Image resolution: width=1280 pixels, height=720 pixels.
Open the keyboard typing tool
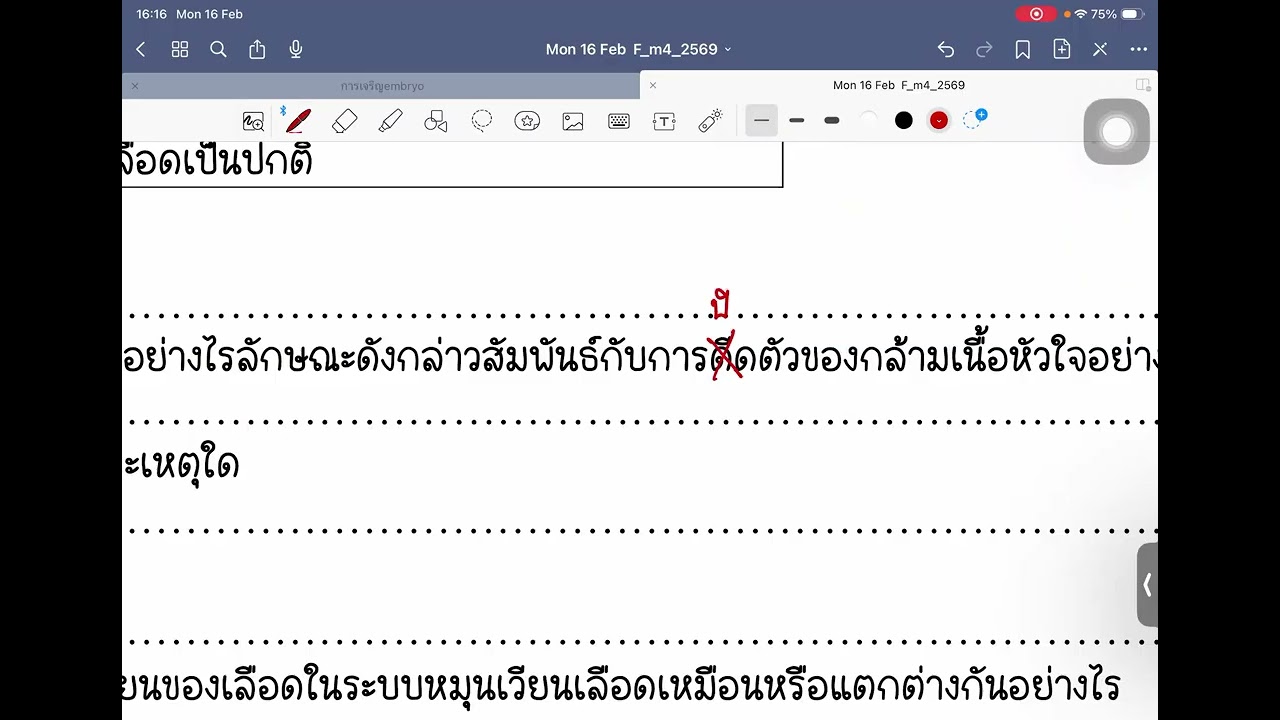coord(619,121)
